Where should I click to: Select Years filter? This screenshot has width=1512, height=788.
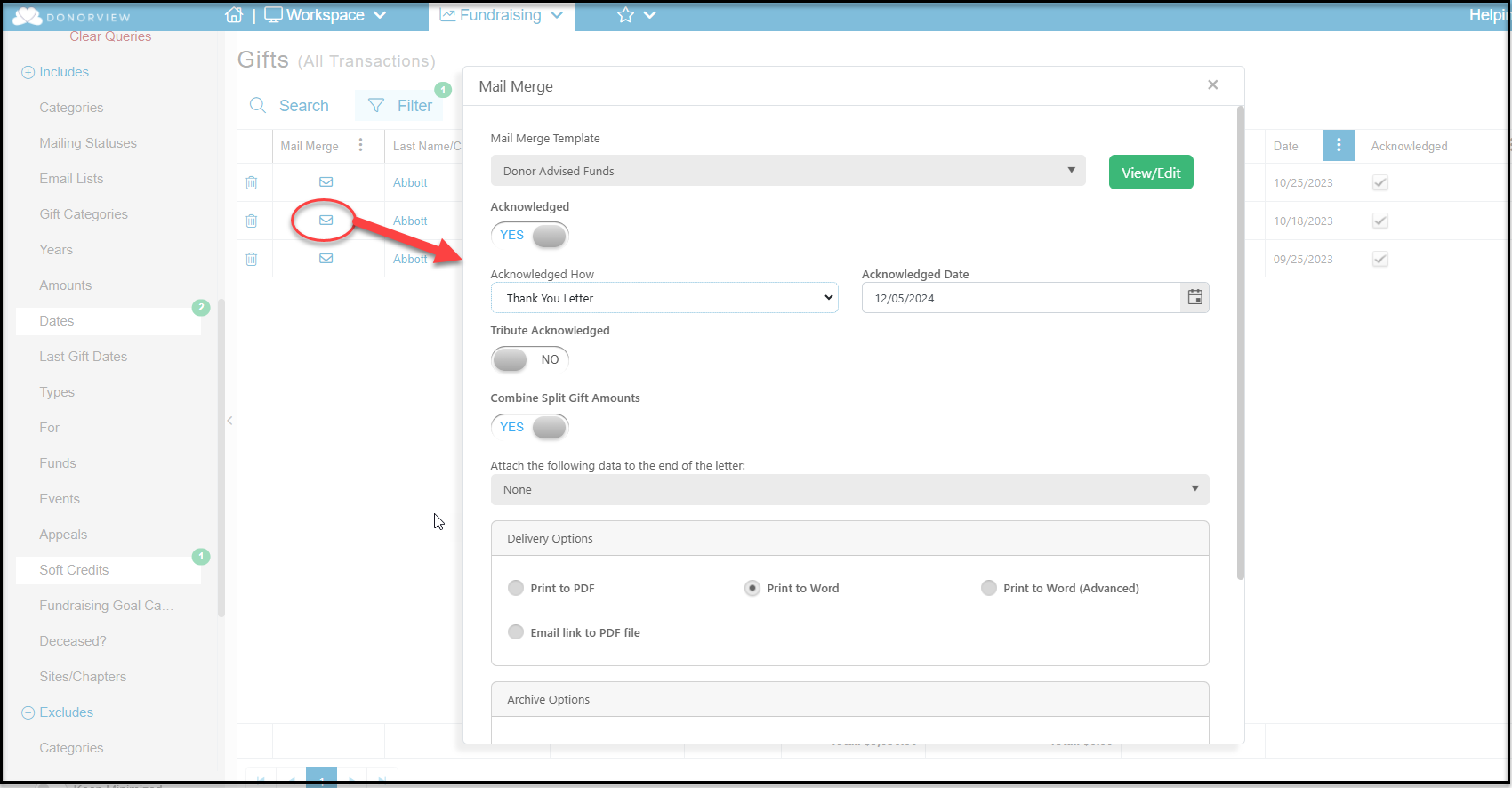56,250
